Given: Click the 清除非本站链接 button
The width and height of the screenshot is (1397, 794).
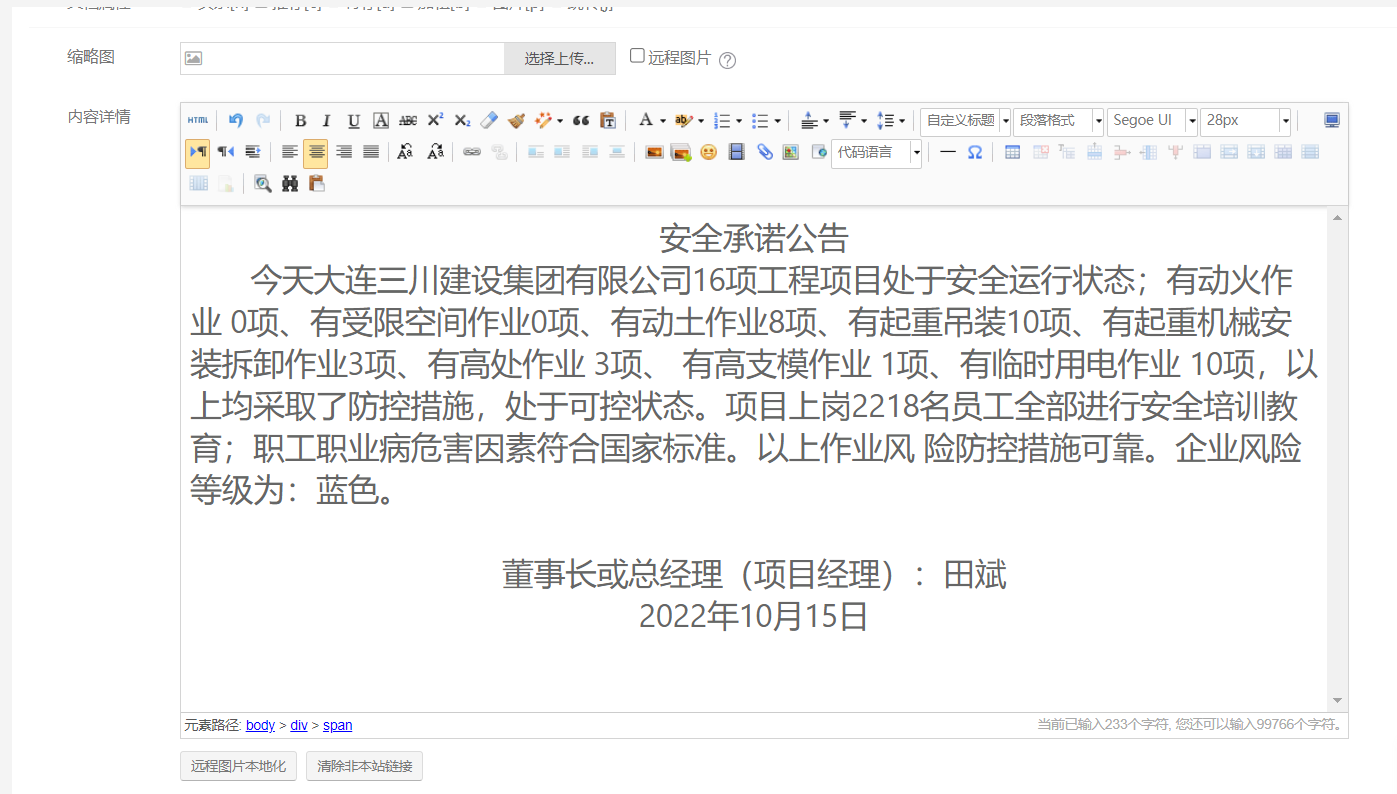Looking at the screenshot, I should point(364,767).
